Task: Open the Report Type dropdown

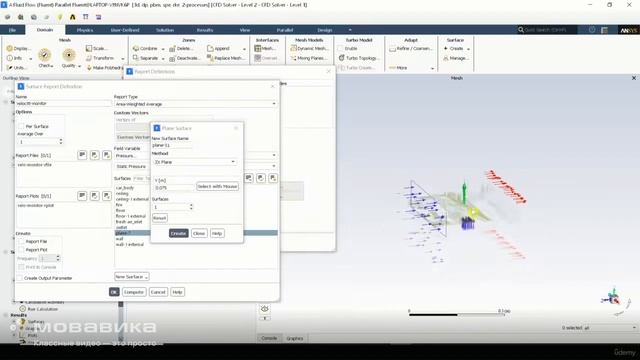Action: click(x=195, y=104)
